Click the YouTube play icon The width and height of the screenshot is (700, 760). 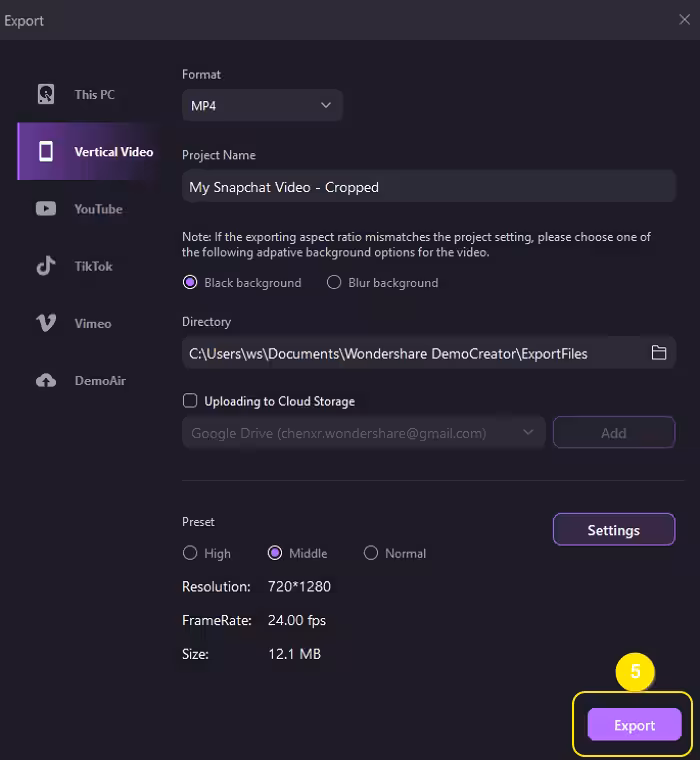[x=46, y=209]
